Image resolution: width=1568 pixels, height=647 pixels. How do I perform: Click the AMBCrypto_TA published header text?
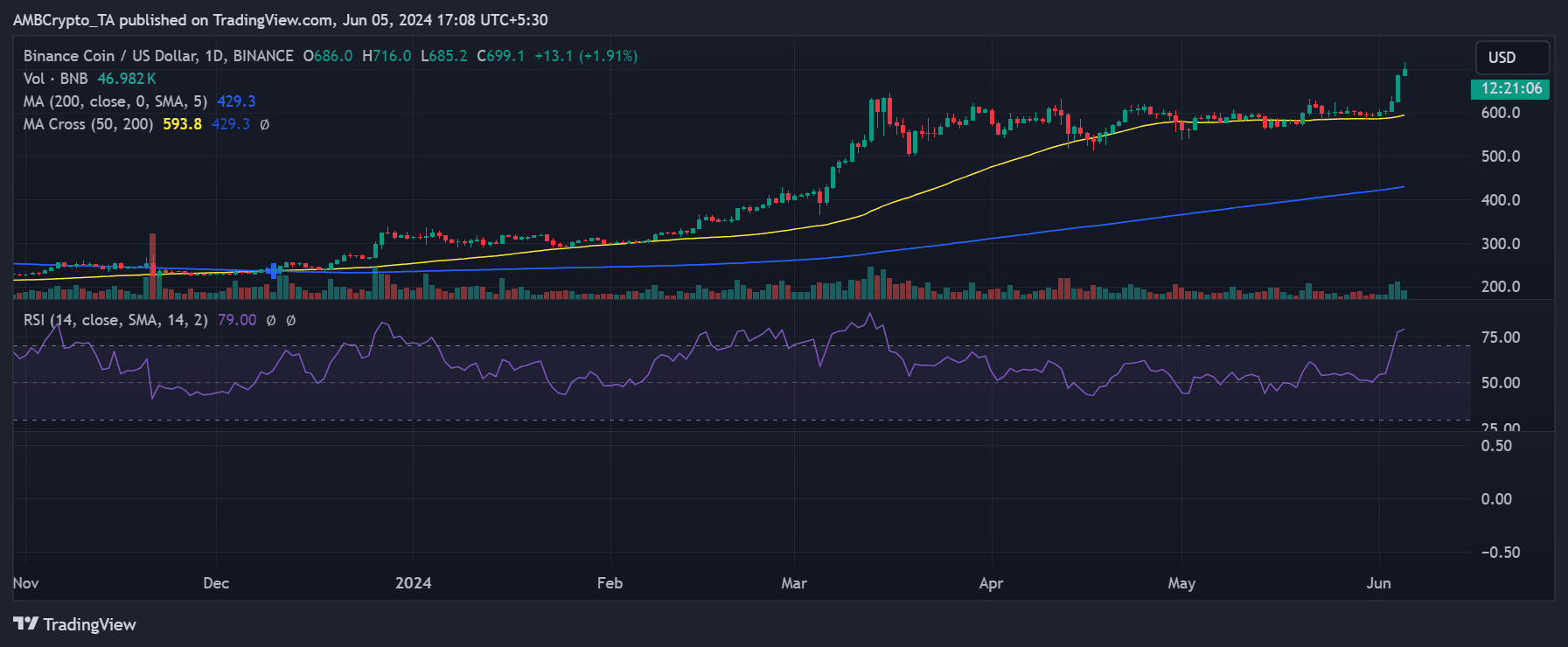coord(281,19)
